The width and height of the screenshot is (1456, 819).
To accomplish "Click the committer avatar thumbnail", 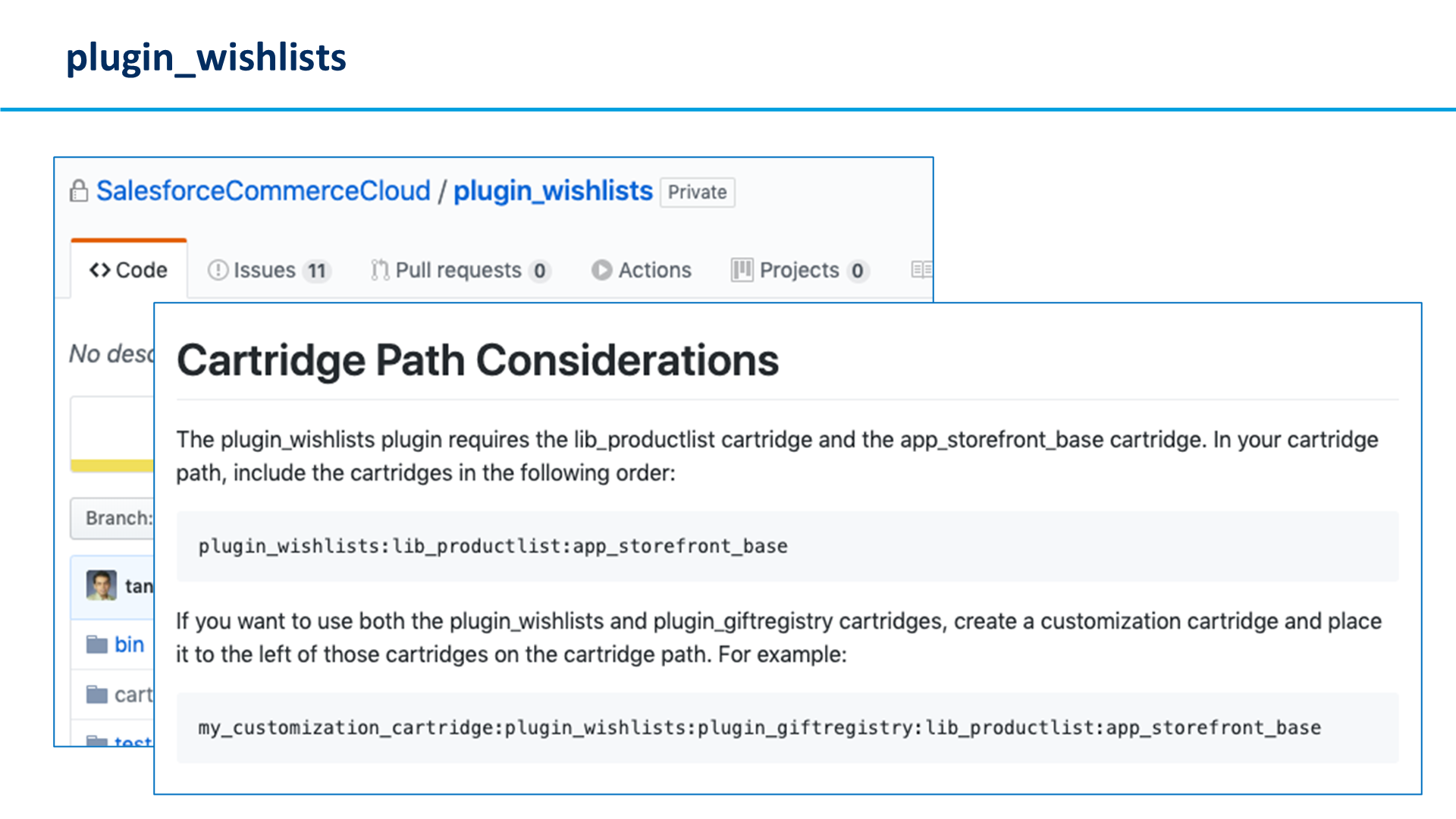I will click(102, 585).
